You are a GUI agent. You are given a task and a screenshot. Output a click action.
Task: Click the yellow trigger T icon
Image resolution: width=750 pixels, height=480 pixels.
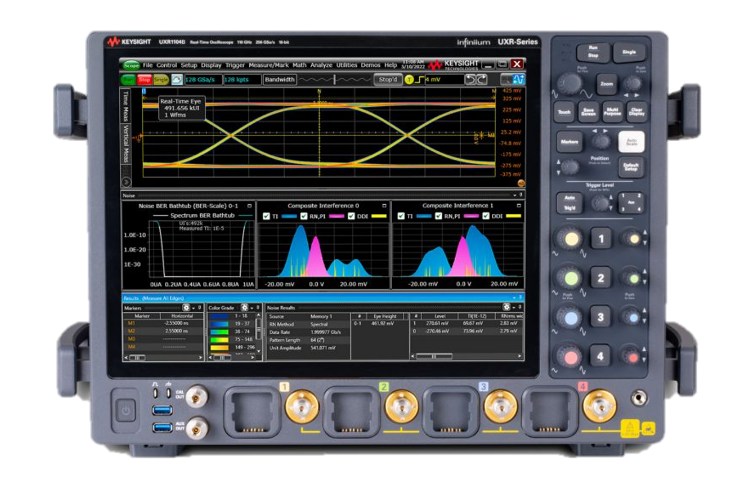tap(409, 79)
